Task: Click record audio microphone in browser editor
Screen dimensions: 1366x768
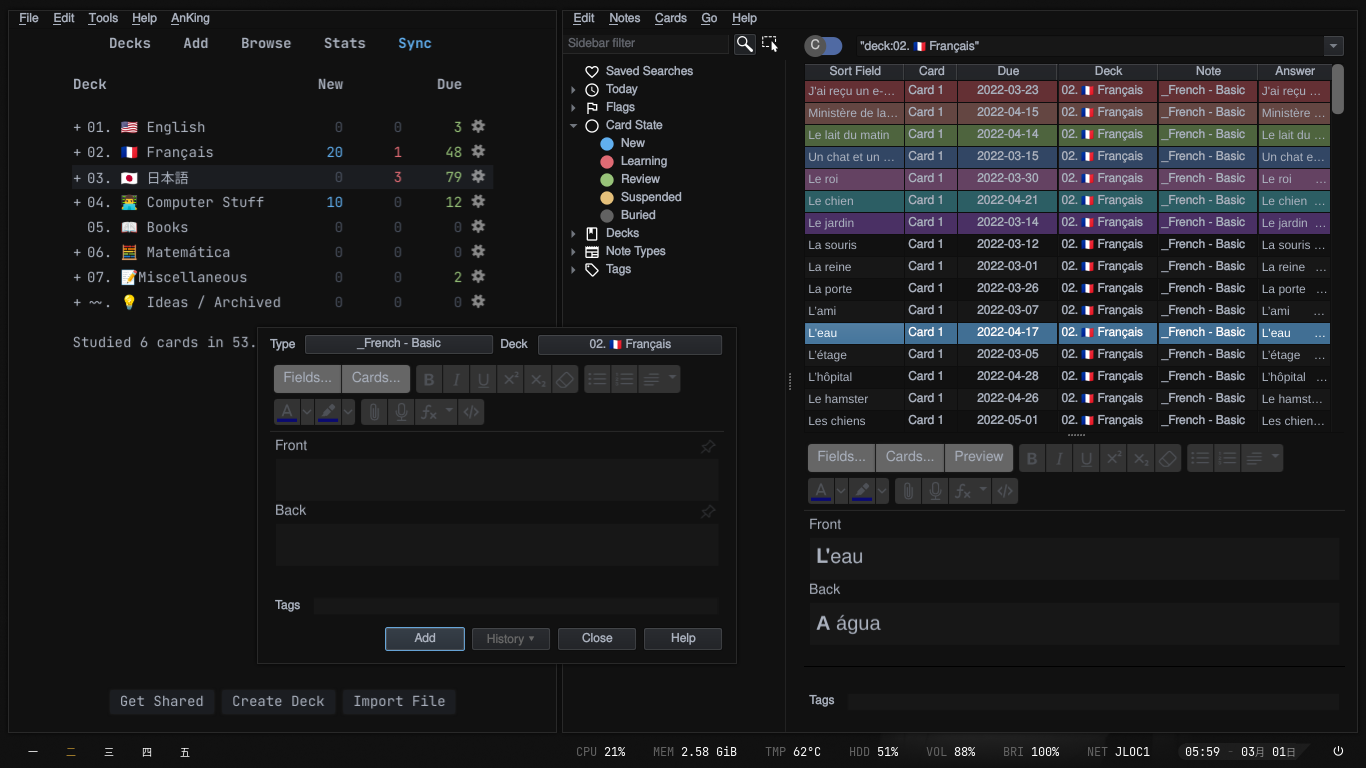Action: (936, 491)
